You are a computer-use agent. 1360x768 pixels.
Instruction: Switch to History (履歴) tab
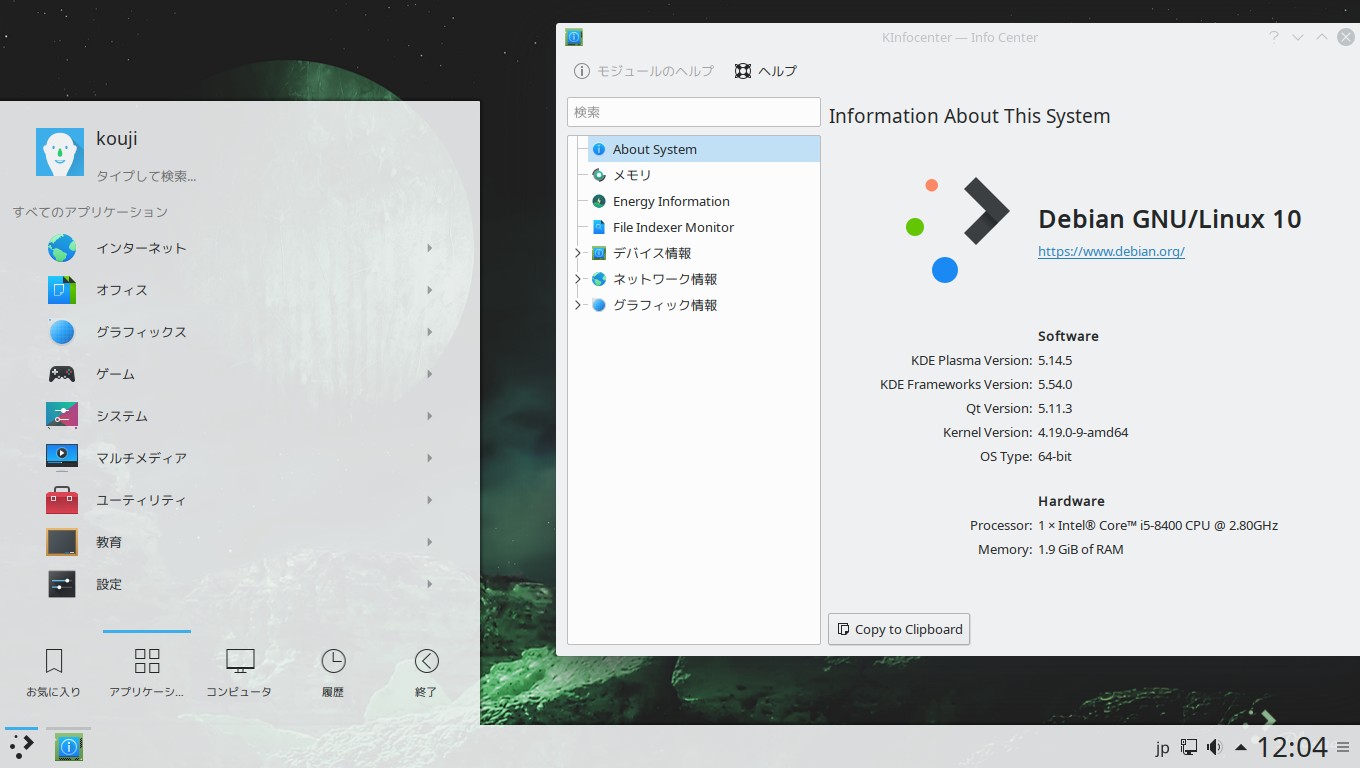(x=333, y=672)
